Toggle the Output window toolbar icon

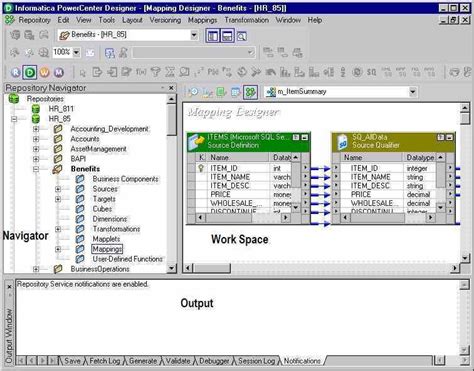click(227, 36)
